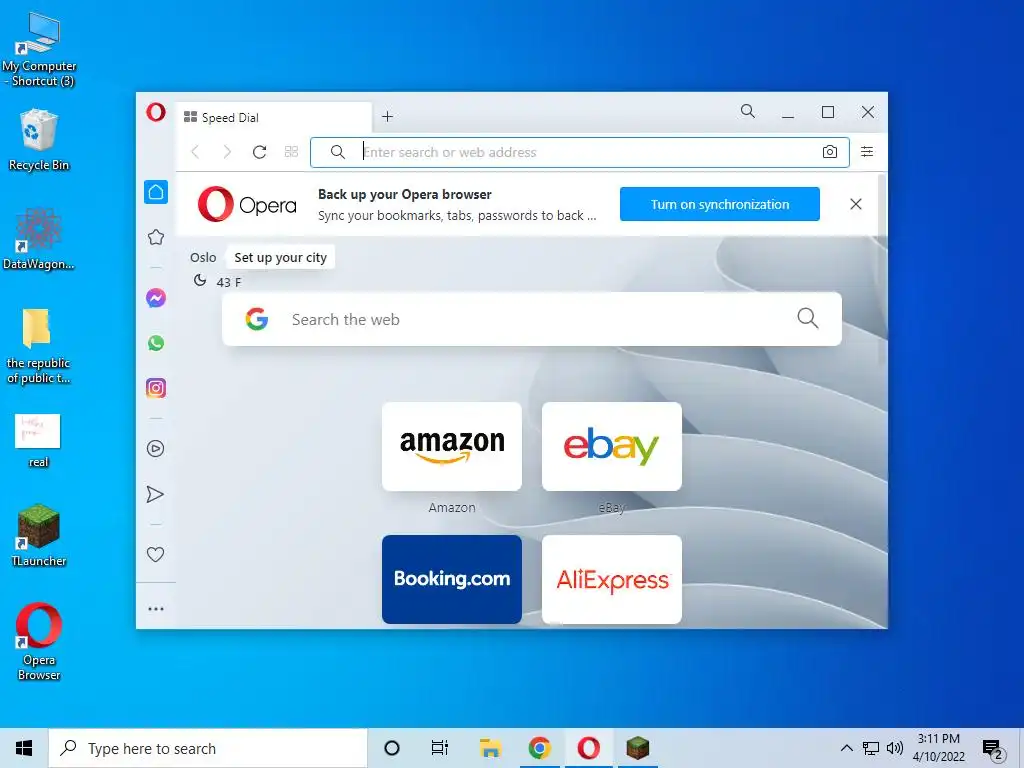Open the clock showing 3:11 PM
Screen dimensions: 1024x768
point(938,748)
